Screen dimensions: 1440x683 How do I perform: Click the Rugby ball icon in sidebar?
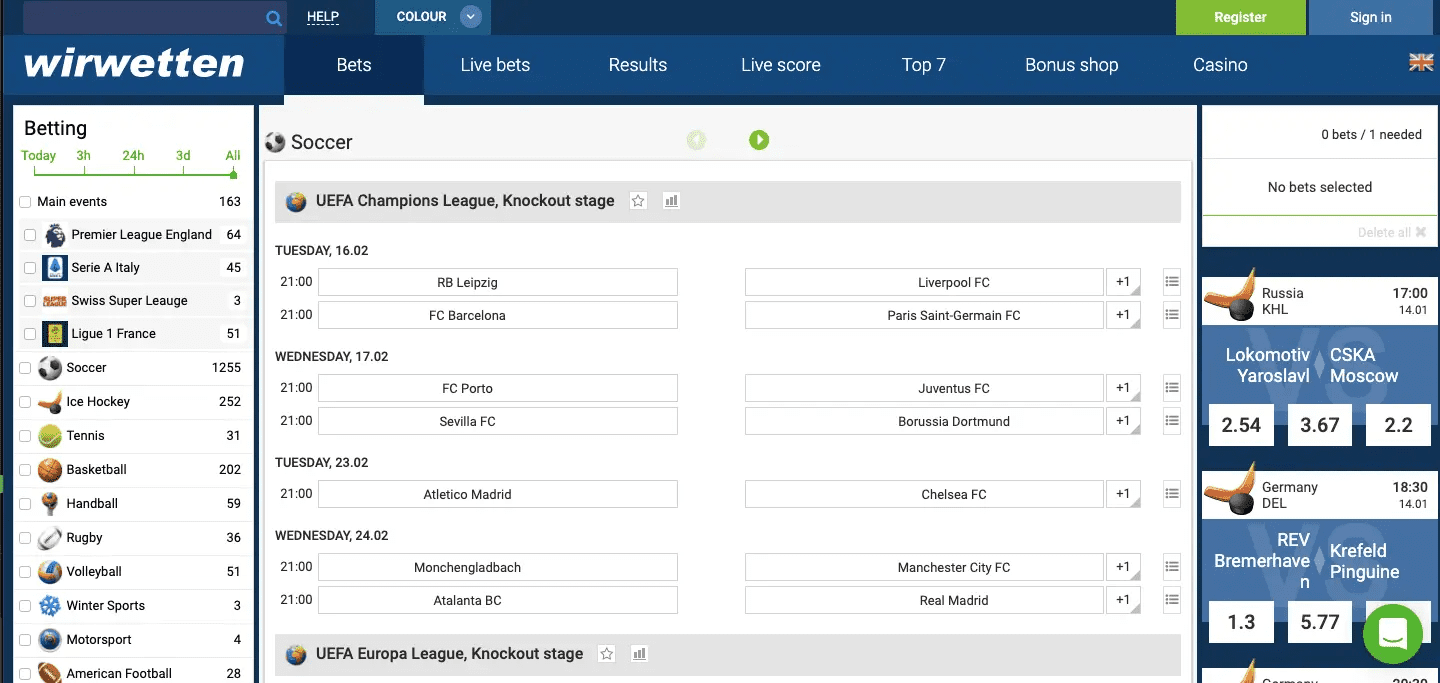[50, 538]
